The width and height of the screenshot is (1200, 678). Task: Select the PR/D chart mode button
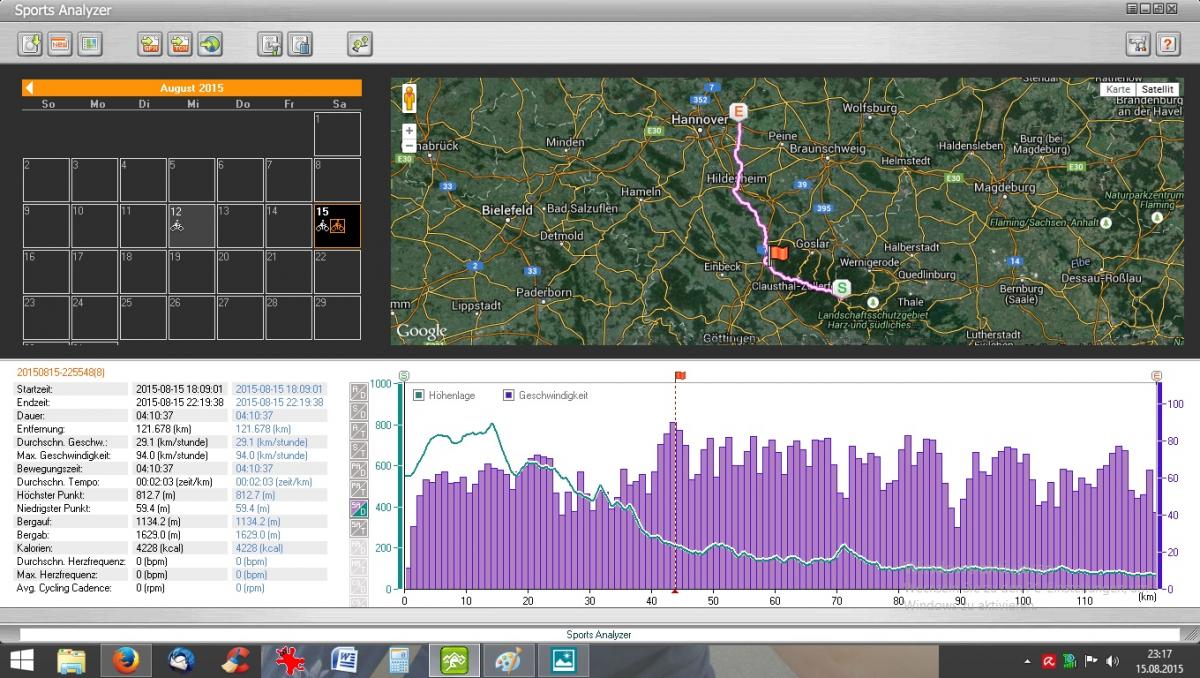click(359, 470)
